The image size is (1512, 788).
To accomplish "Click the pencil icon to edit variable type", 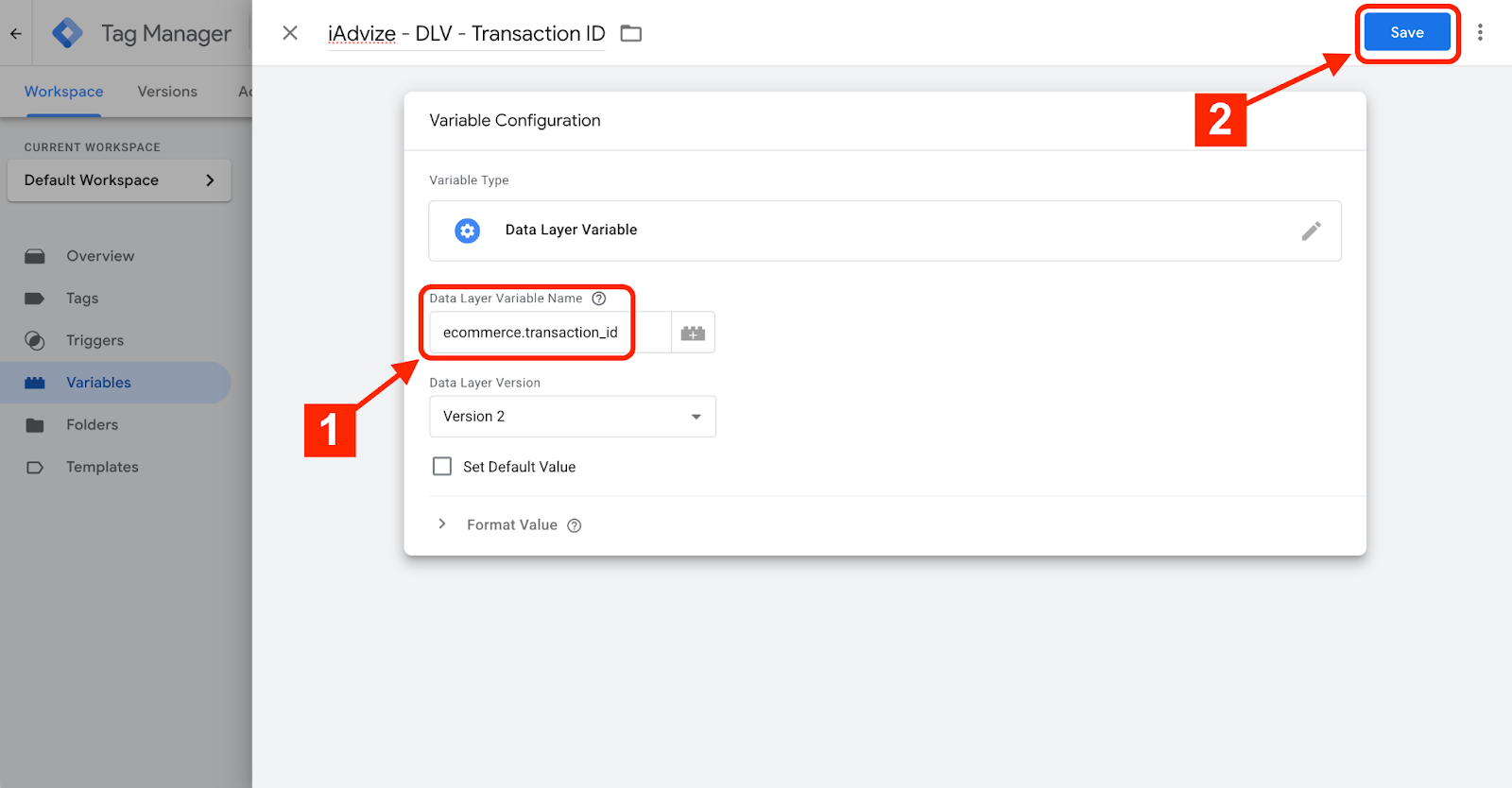I will point(1311,231).
